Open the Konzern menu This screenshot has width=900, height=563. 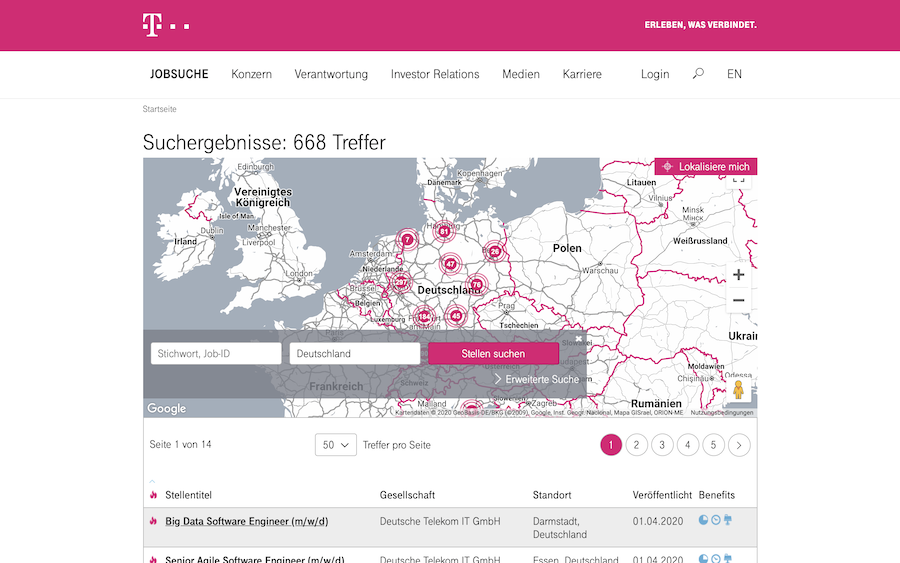[251, 74]
